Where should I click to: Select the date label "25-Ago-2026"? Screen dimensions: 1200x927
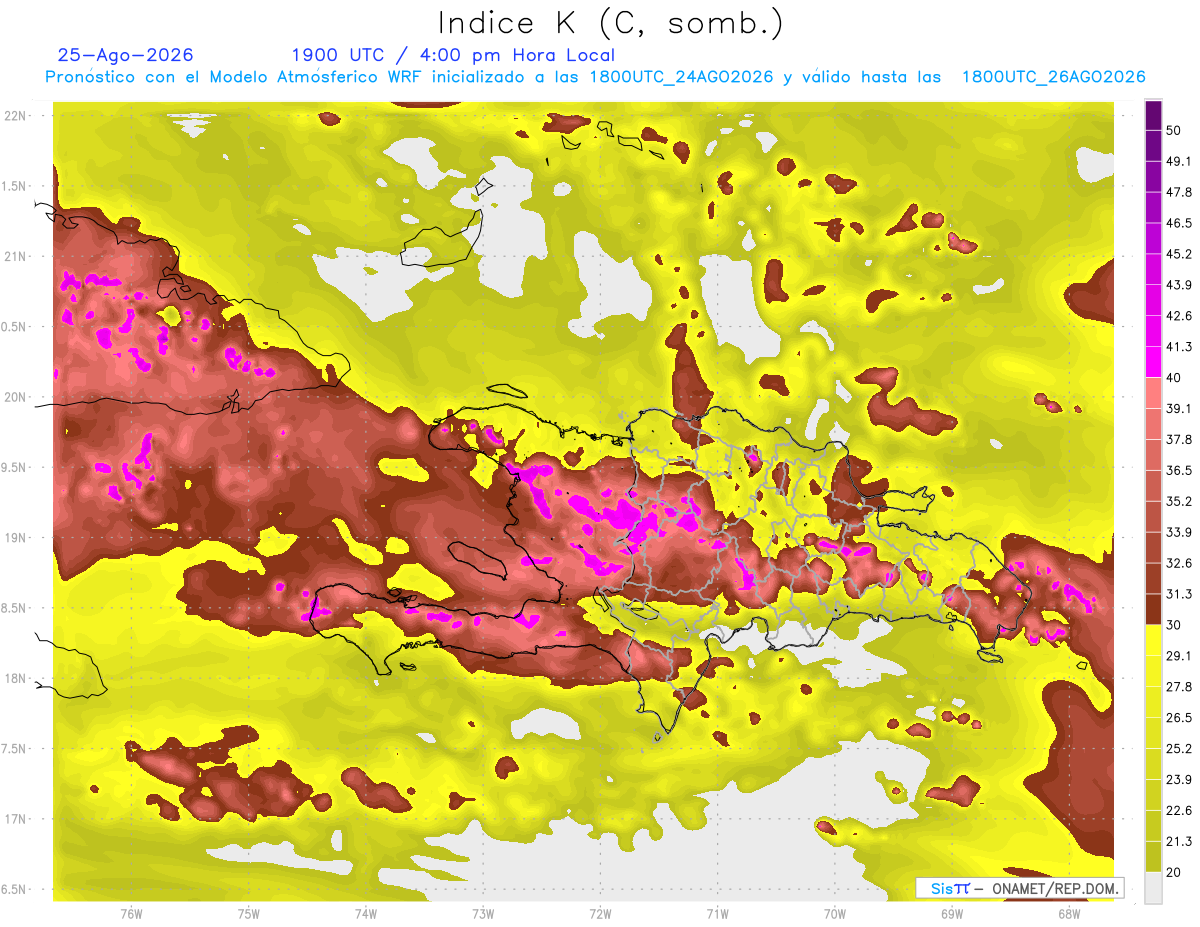click(x=126, y=55)
